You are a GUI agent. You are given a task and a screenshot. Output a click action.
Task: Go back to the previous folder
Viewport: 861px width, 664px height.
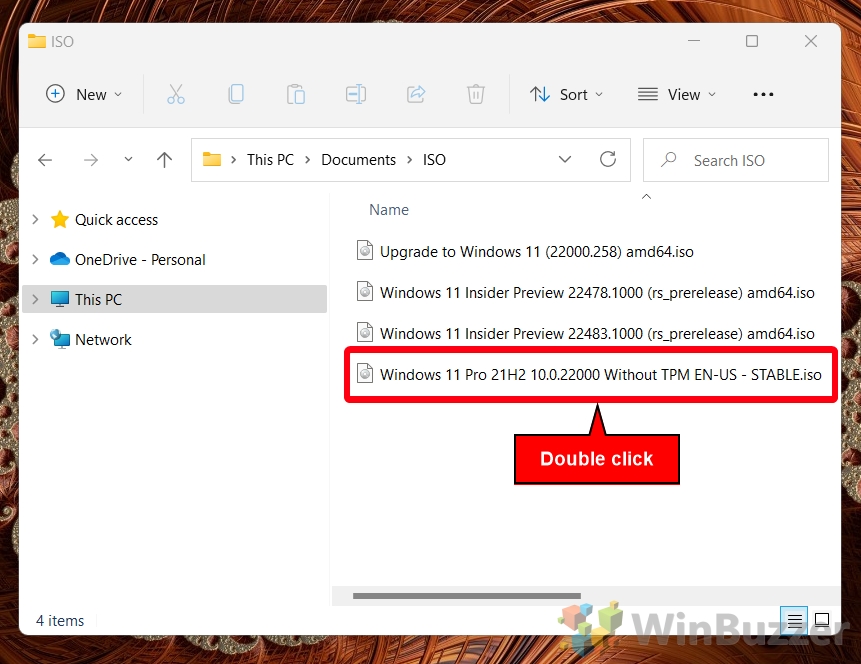pyautogui.click(x=46, y=159)
